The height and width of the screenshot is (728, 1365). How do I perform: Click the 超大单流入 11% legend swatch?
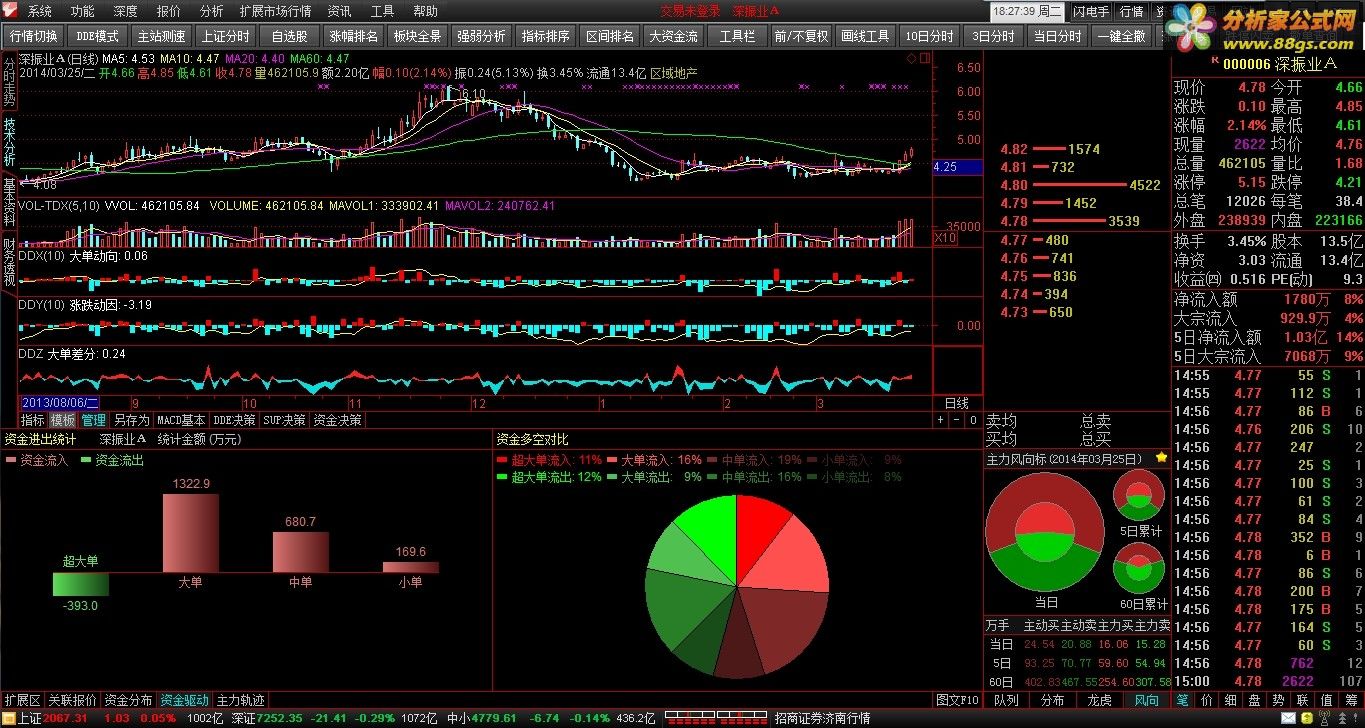(503, 460)
